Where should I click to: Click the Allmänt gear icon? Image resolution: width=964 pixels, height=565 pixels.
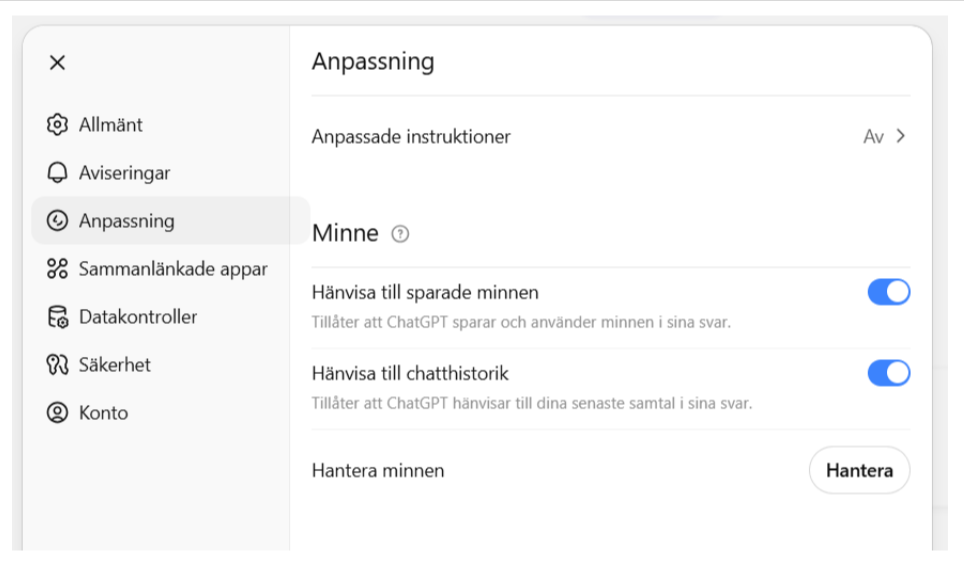pyautogui.click(x=57, y=125)
